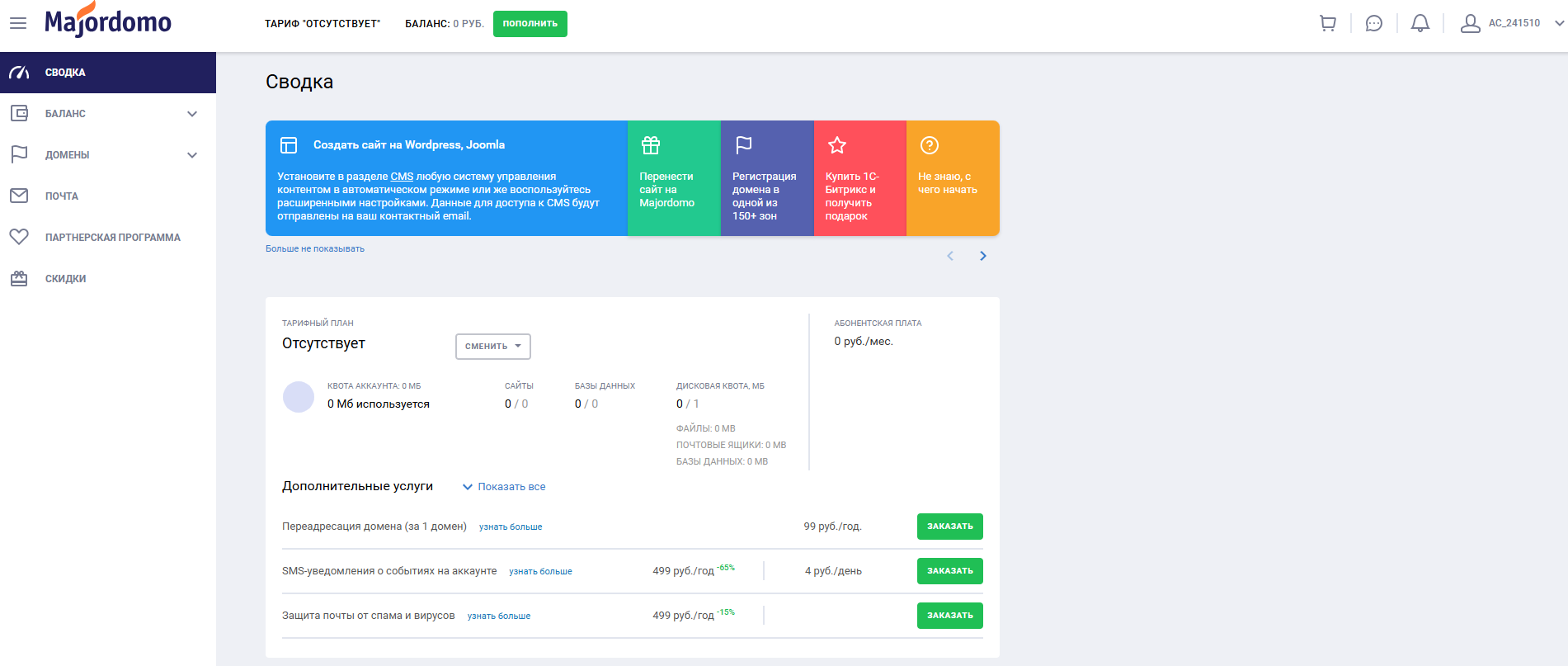Click the flag icon on domain registration card
Image resolution: width=1568 pixels, height=666 pixels.
click(x=743, y=145)
